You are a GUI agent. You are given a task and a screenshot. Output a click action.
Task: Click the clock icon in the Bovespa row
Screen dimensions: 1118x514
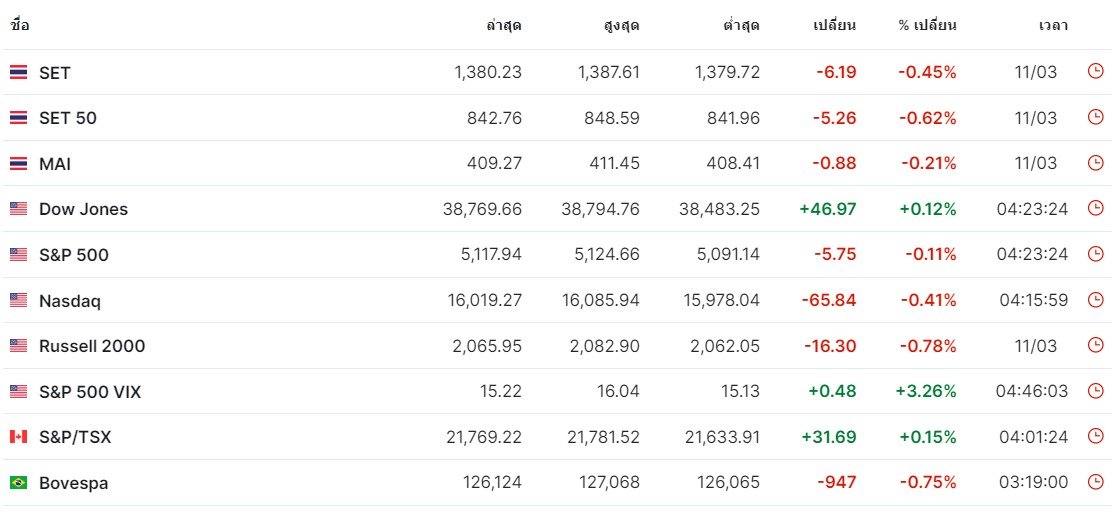point(1095,482)
